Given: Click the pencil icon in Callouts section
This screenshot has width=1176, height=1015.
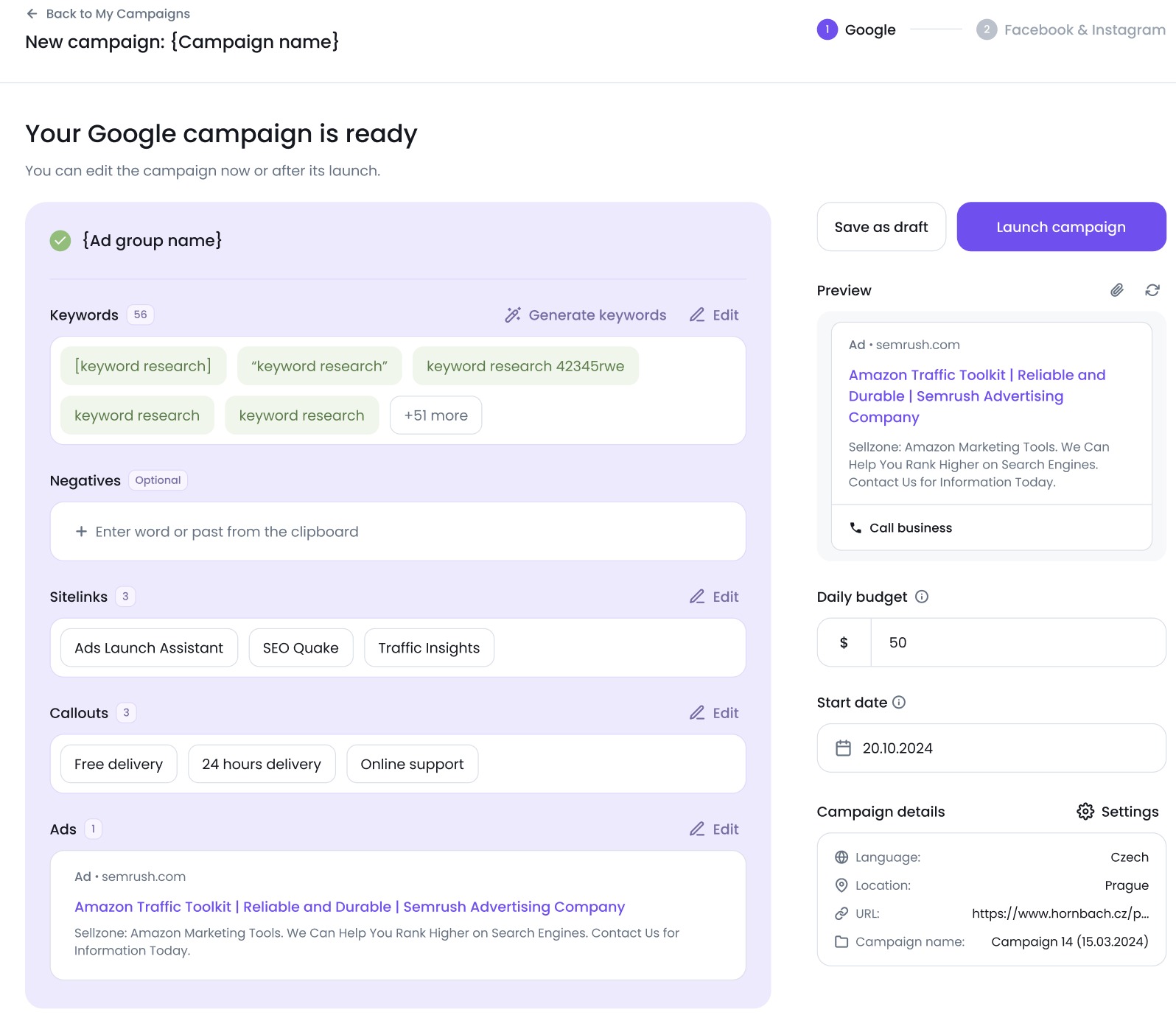Looking at the screenshot, I should (x=697, y=713).
